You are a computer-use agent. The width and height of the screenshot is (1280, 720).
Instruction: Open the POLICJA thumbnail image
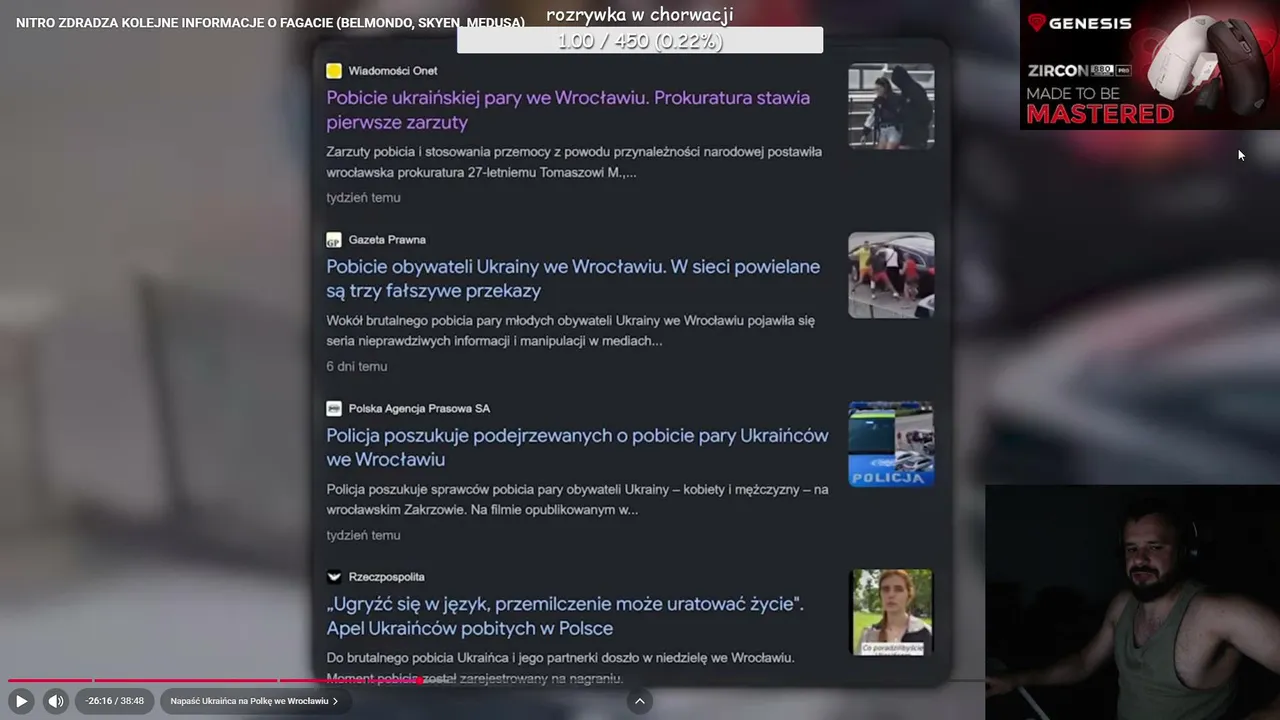click(891, 444)
